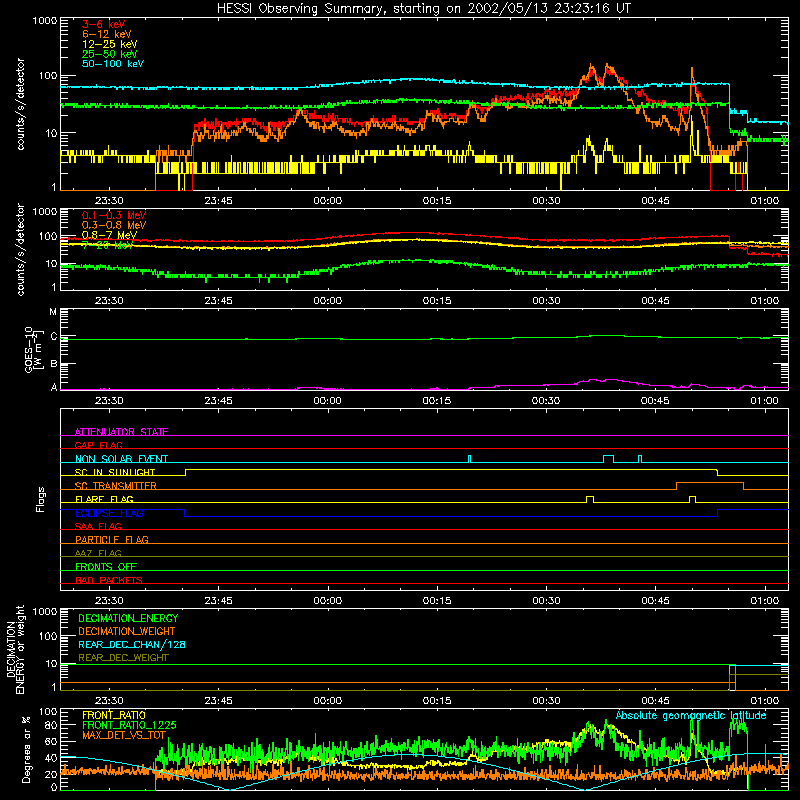Select the 25-50 keV legend label
800x800 pixels.
(x=109, y=54)
